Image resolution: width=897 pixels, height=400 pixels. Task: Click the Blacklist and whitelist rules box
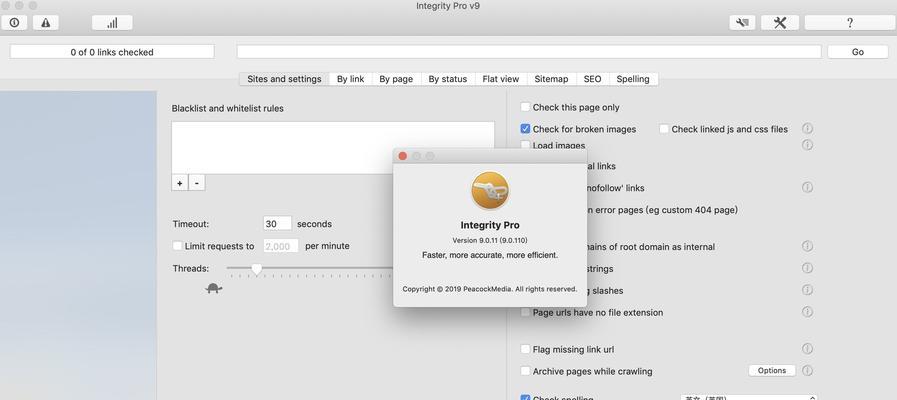click(x=333, y=148)
